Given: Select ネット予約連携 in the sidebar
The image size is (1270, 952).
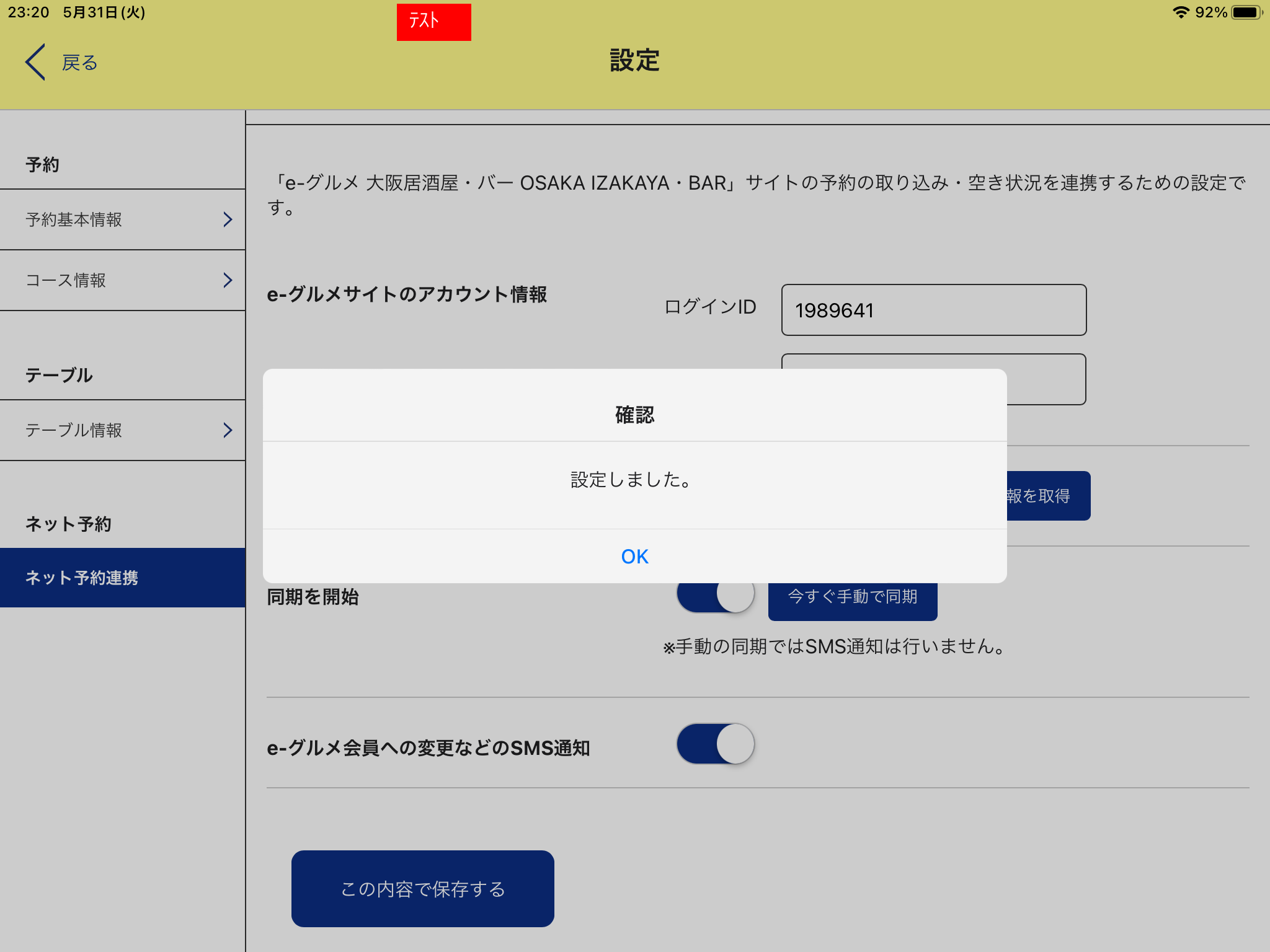Looking at the screenshot, I should click(x=123, y=578).
